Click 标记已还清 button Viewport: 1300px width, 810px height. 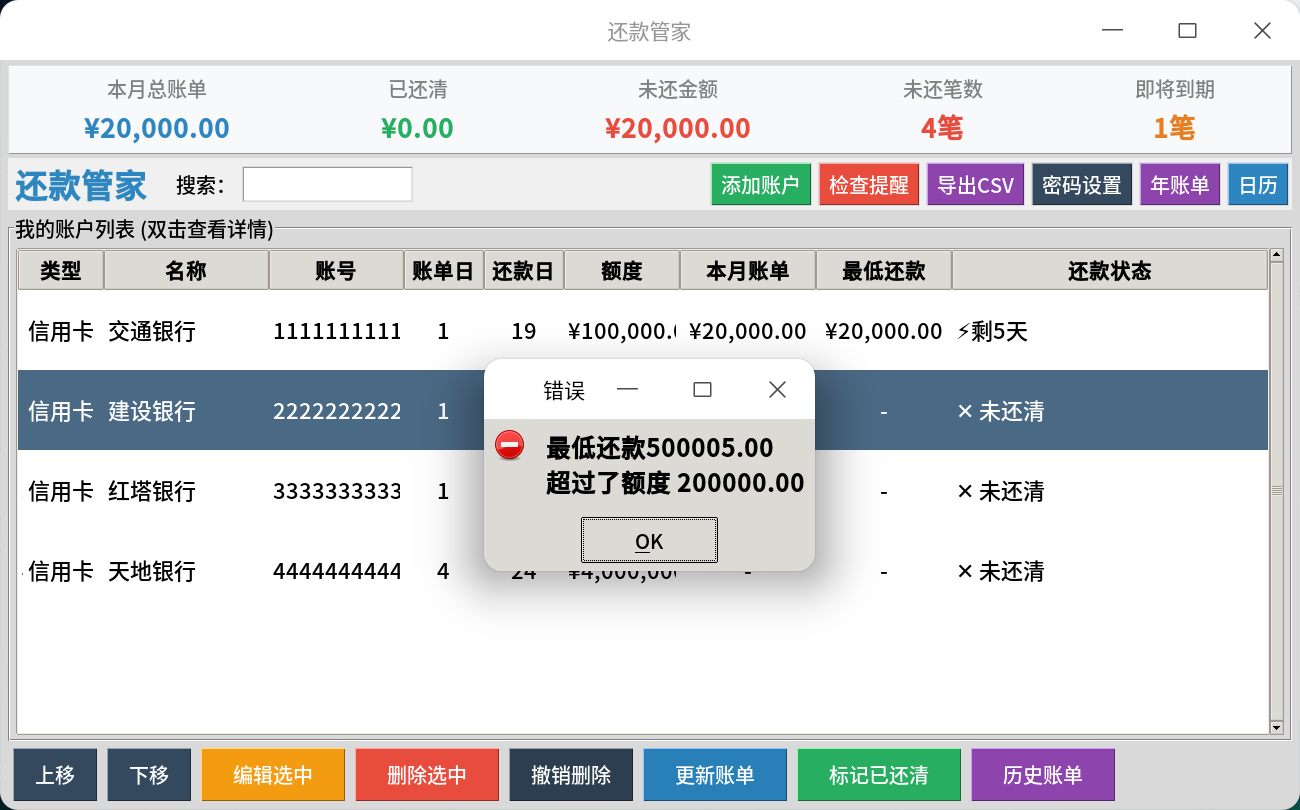[879, 775]
